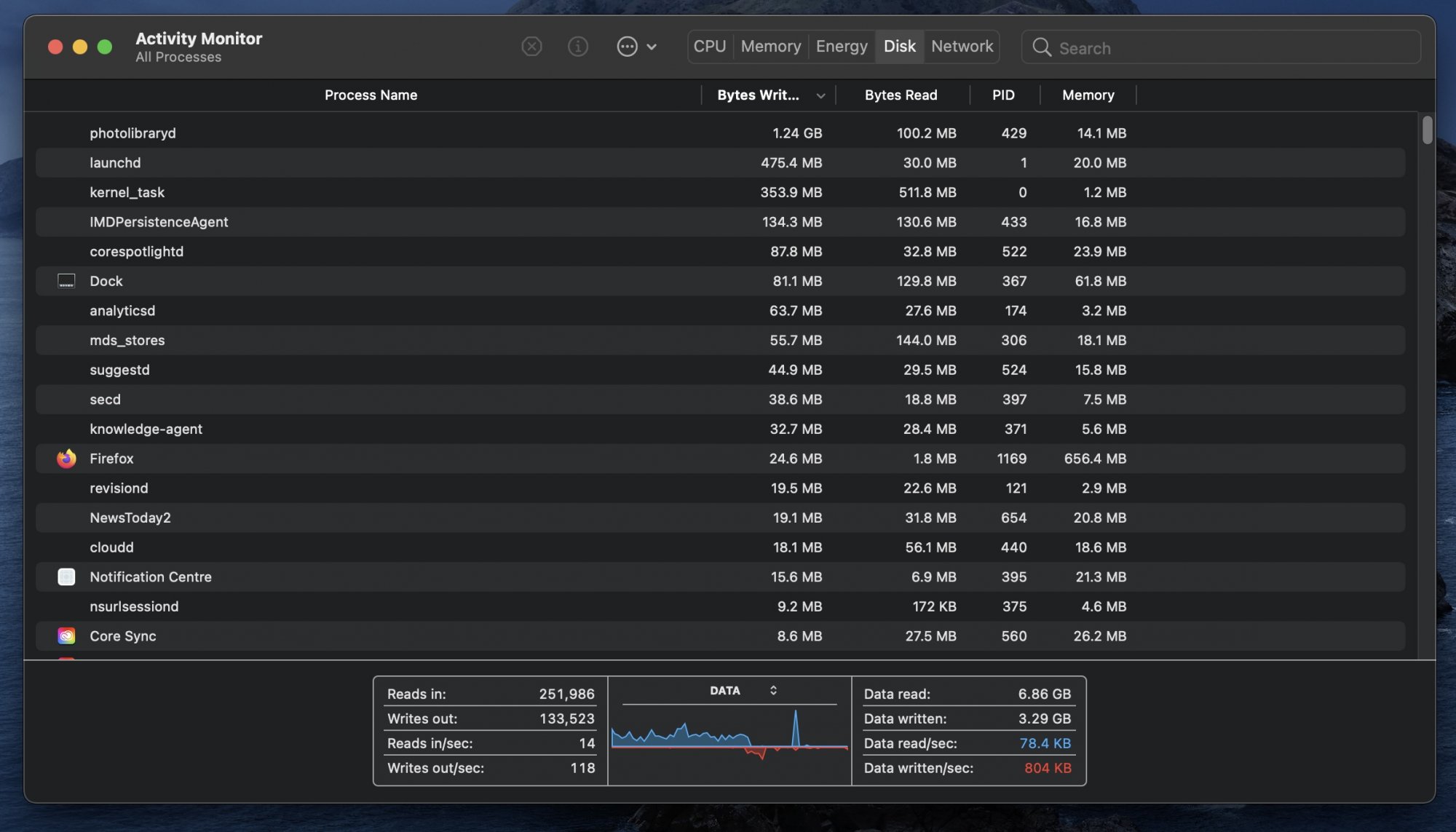Click the vertical scrollbar thumb
The width and height of the screenshot is (1456, 832).
tap(1427, 130)
